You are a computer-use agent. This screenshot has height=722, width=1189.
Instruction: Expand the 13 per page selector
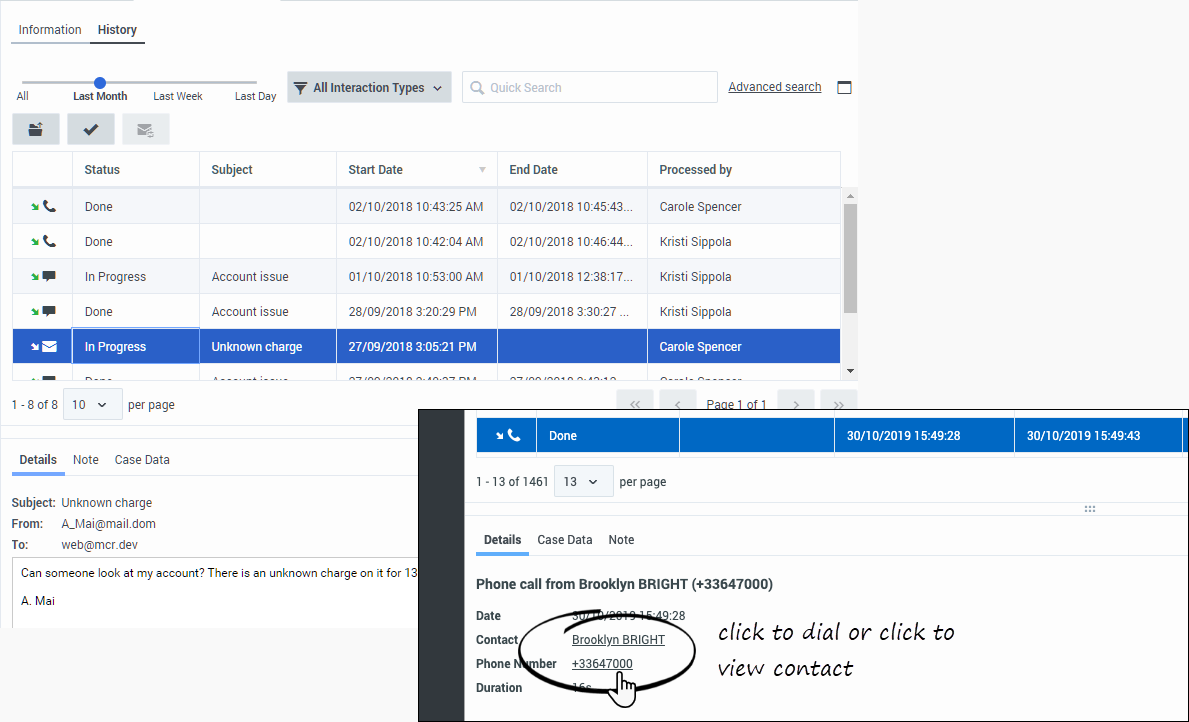583,482
